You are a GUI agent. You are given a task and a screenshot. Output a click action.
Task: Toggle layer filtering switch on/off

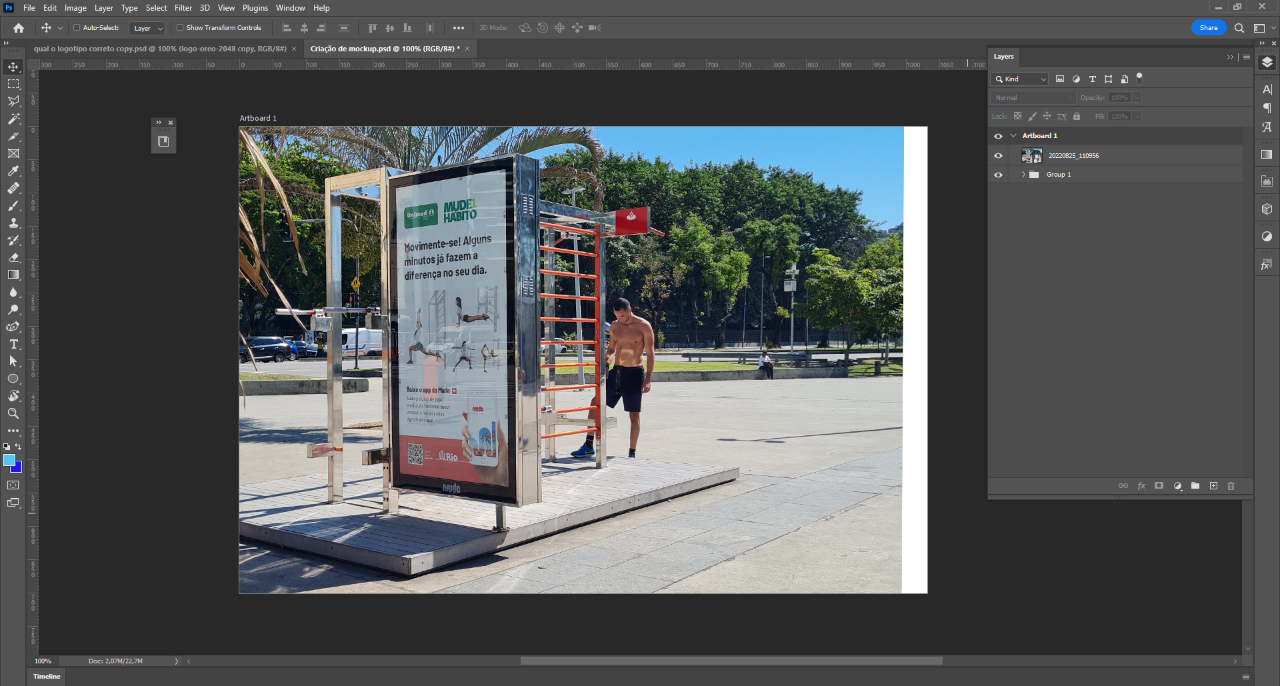pyautogui.click(x=1139, y=77)
